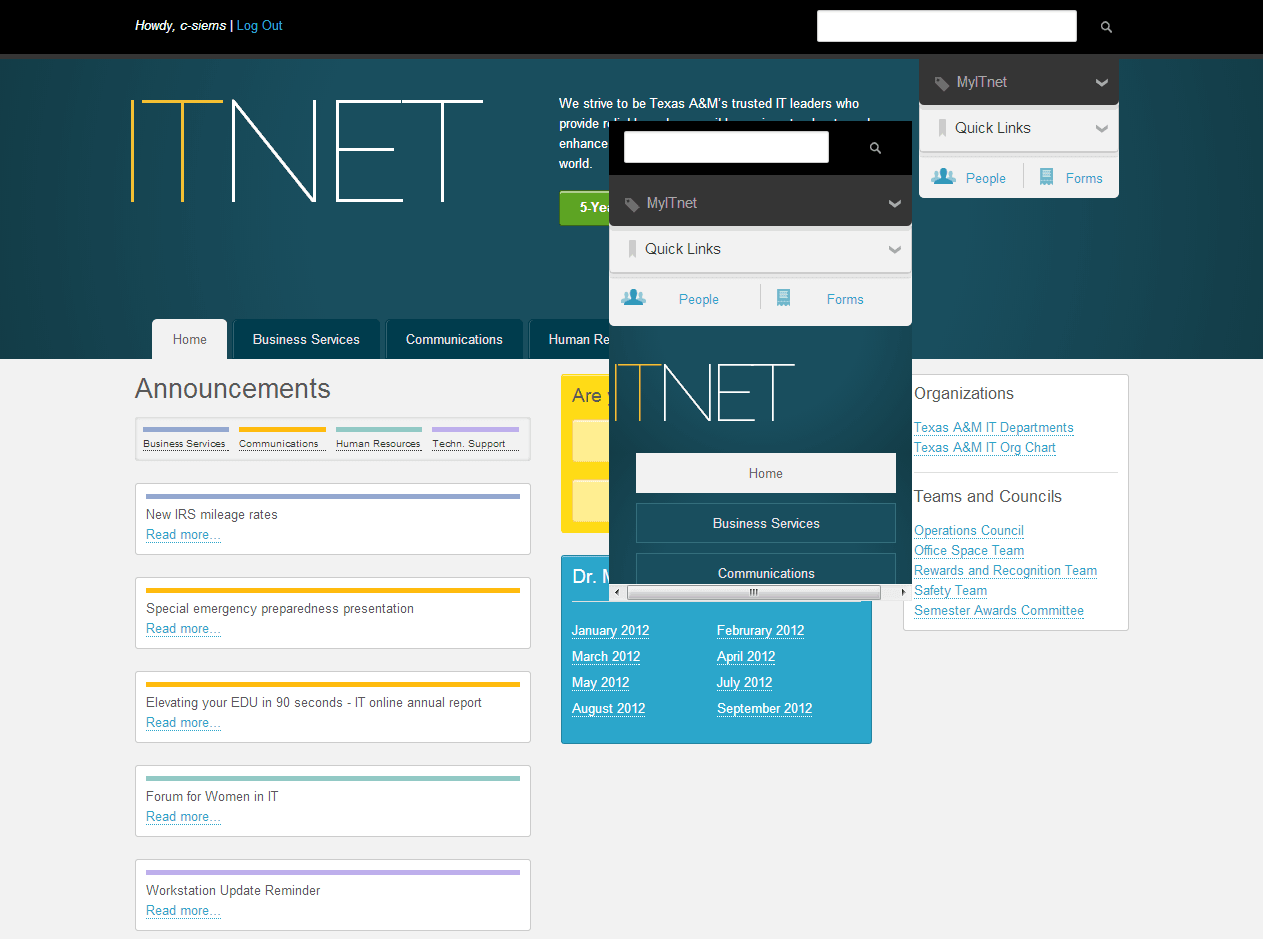Open the Februrary 2012 archive link
Image resolution: width=1263 pixels, height=939 pixels.
pos(760,631)
